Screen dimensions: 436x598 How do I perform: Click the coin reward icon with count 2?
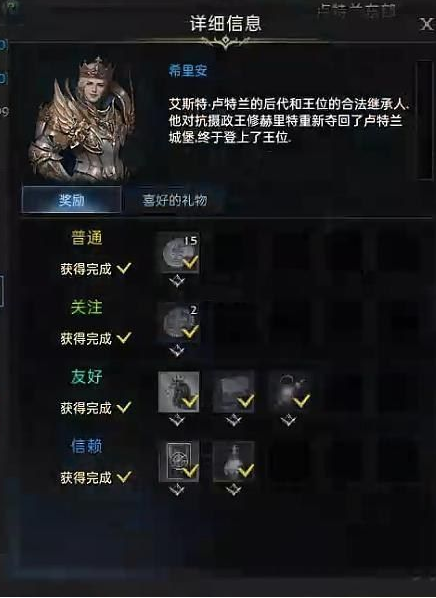(179, 322)
